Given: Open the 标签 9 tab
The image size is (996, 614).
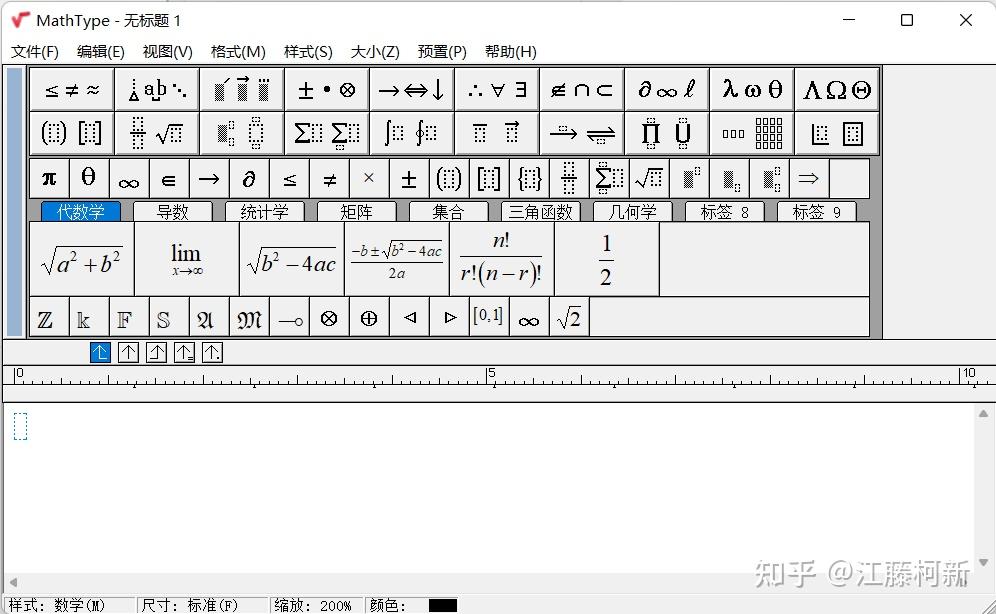Looking at the screenshot, I should [x=817, y=211].
